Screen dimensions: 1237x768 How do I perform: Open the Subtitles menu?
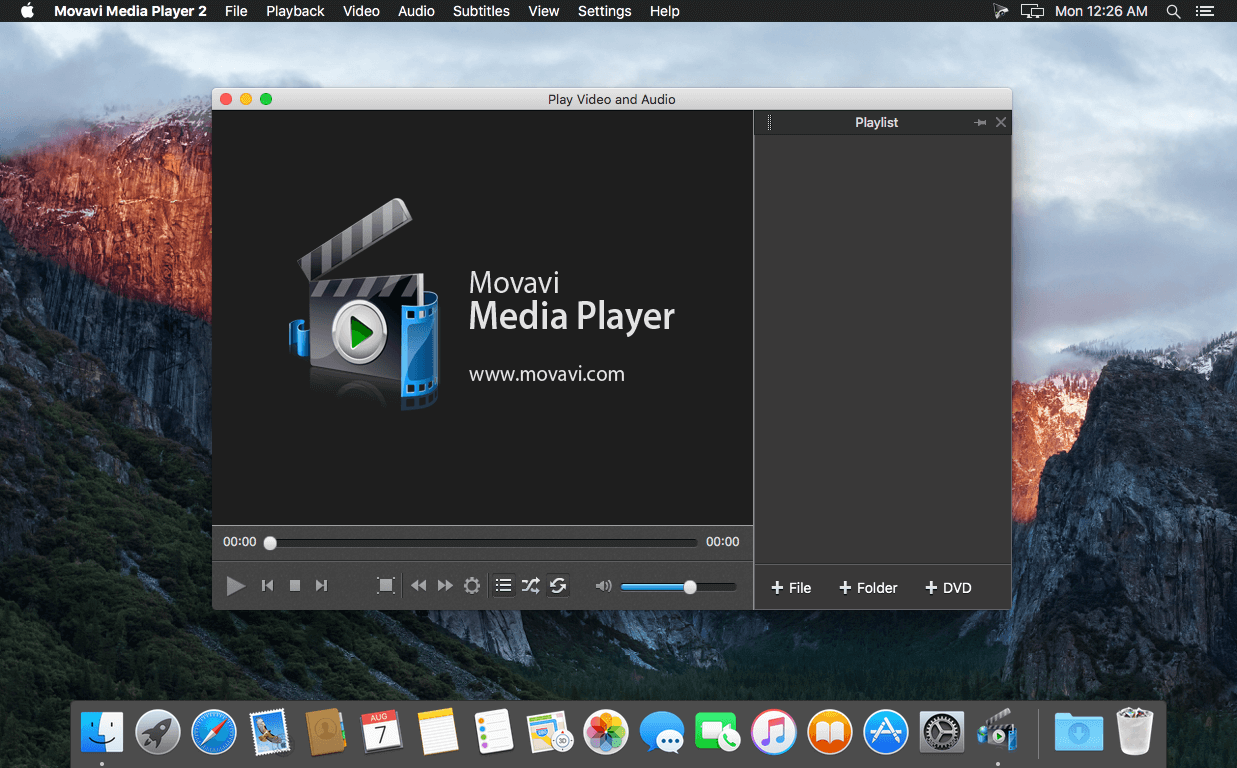tap(481, 11)
